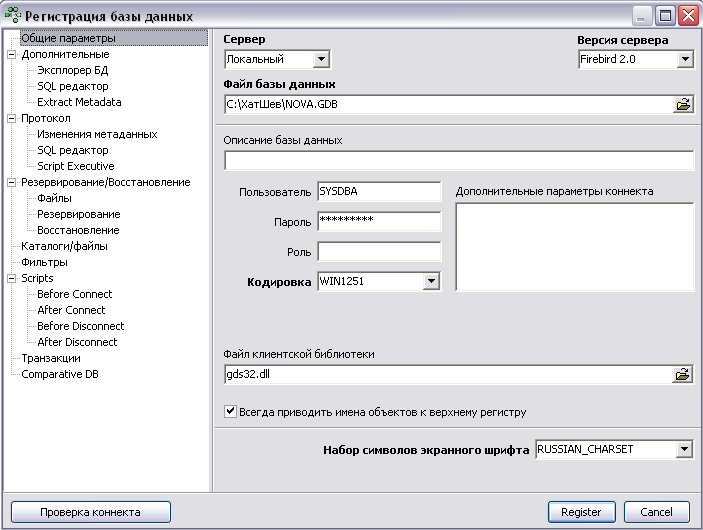Select Транзакции in the settings tree
The image size is (703, 530).
pyautogui.click(x=51, y=358)
